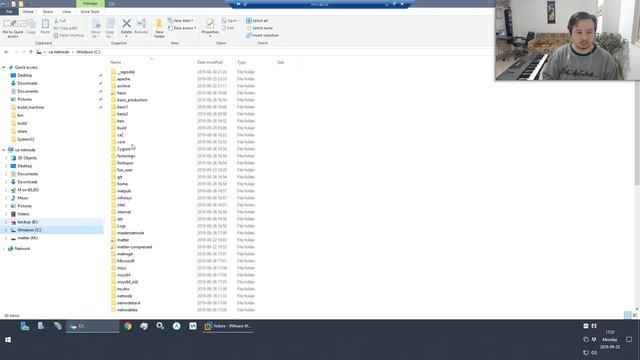640x360 pixels.
Task: Click the Open command in the ribbon
Action: click(x=230, y=21)
